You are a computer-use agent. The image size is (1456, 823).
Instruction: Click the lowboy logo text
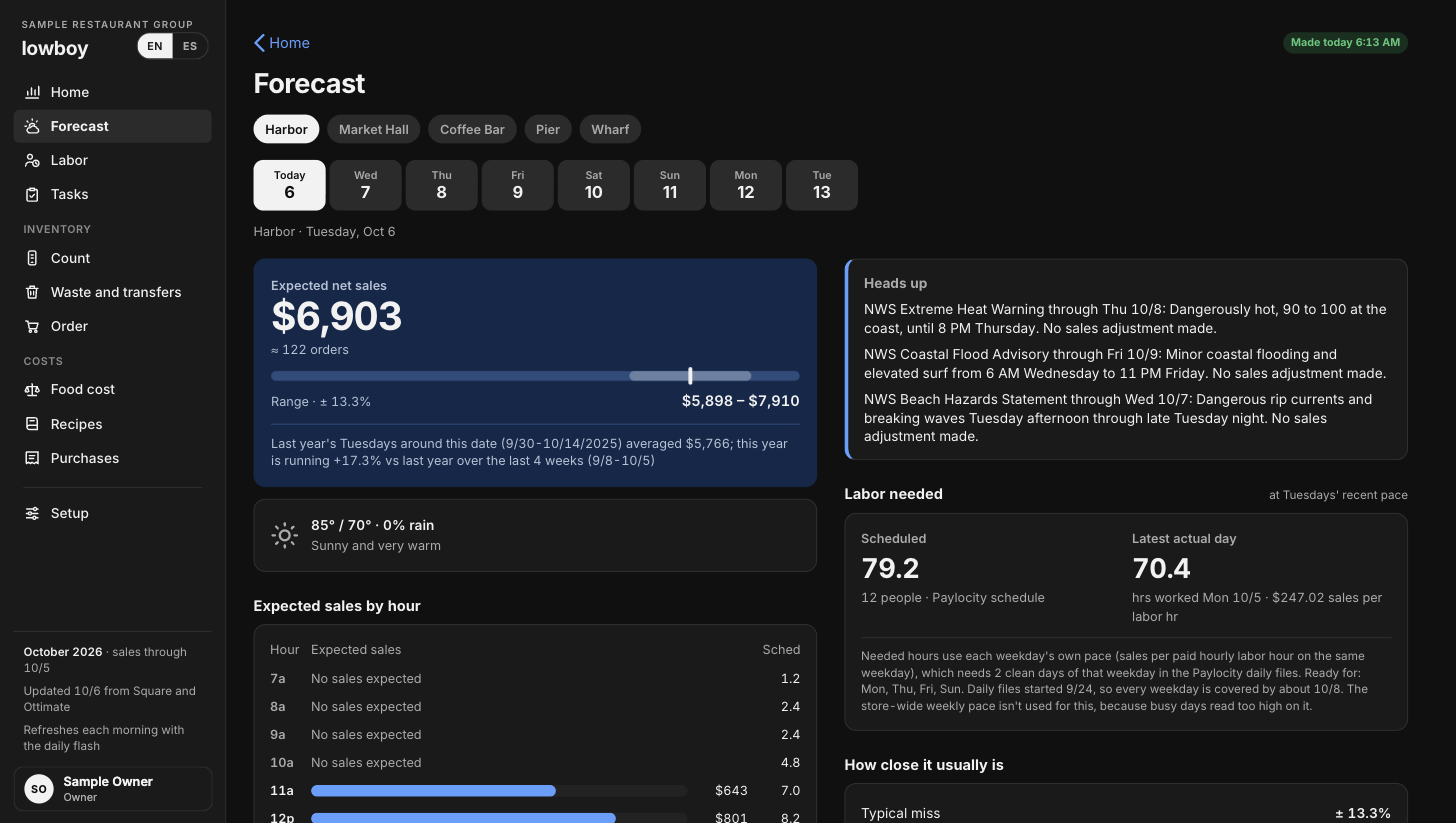55,48
